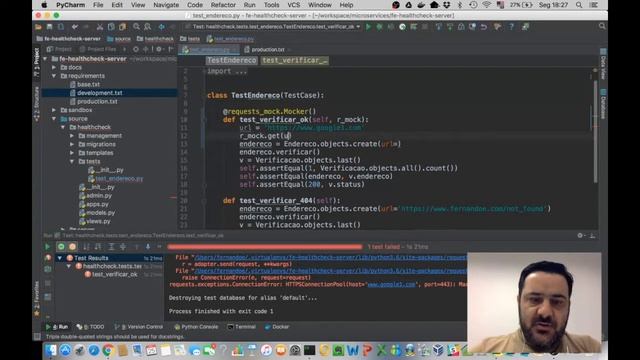The height and width of the screenshot is (360, 640).
Task: Select views.py in the project tree
Action: (x=98, y=222)
